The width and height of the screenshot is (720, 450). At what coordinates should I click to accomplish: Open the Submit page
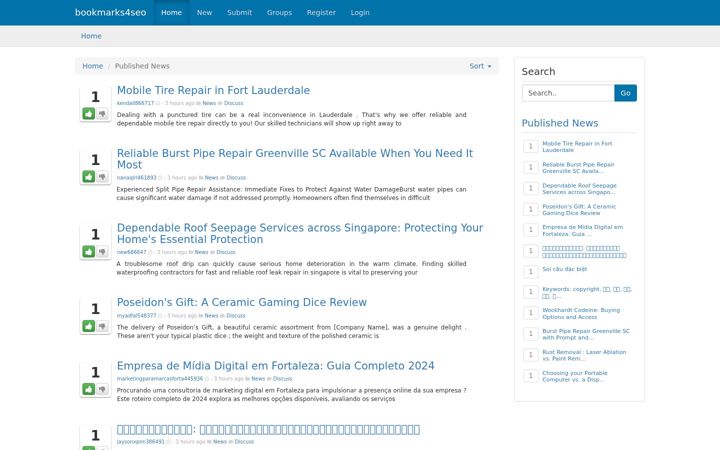239,12
